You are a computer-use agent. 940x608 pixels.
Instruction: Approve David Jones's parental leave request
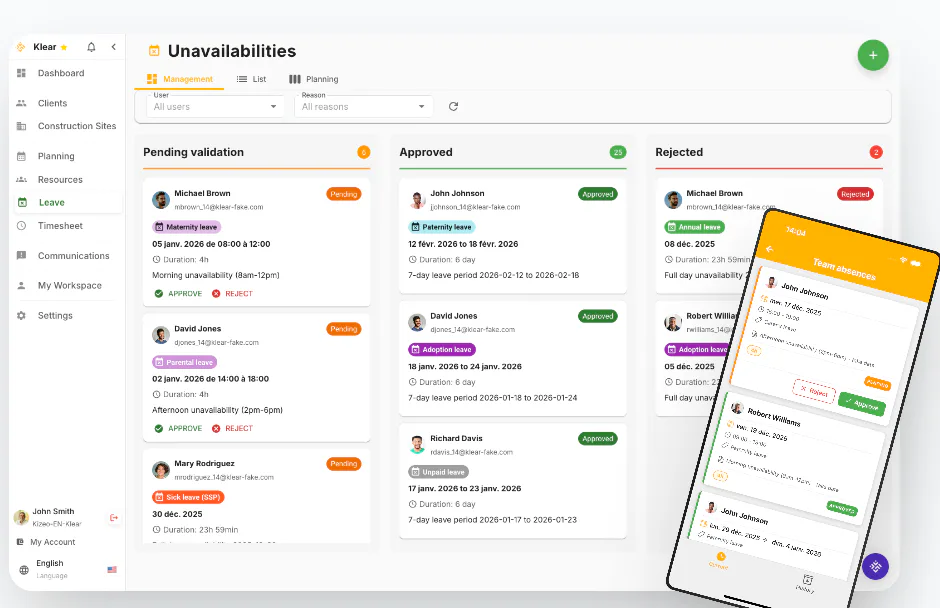pyautogui.click(x=178, y=429)
